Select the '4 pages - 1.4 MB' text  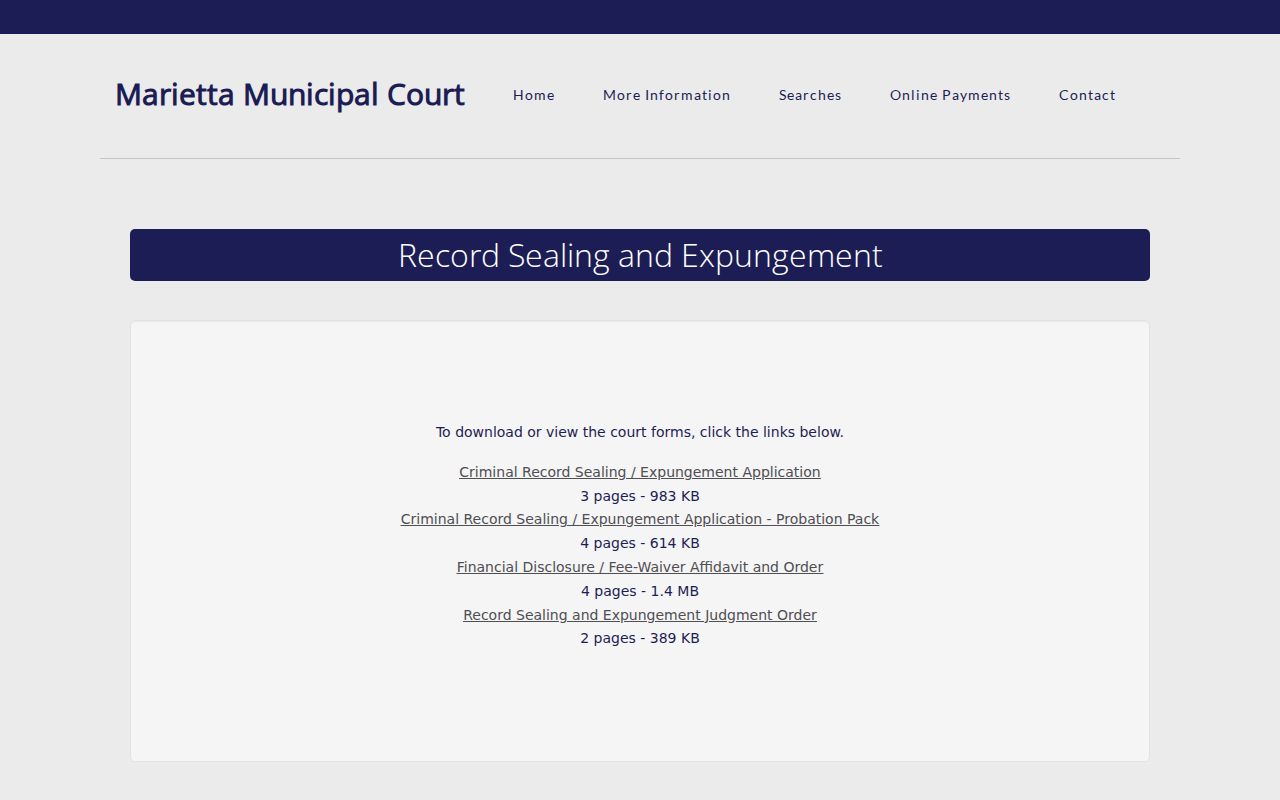tap(640, 591)
